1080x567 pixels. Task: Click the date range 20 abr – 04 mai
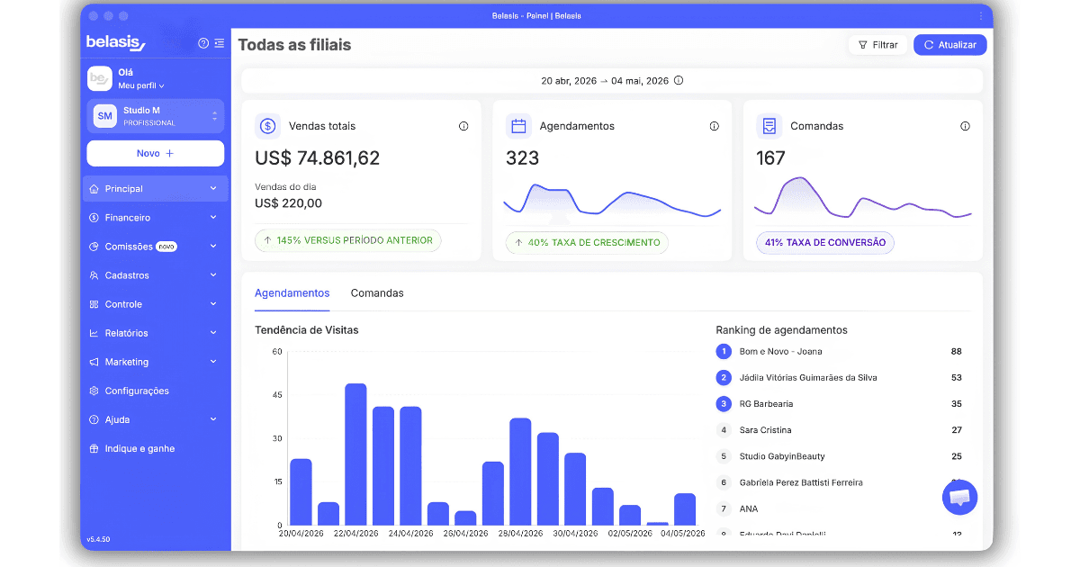[605, 81]
